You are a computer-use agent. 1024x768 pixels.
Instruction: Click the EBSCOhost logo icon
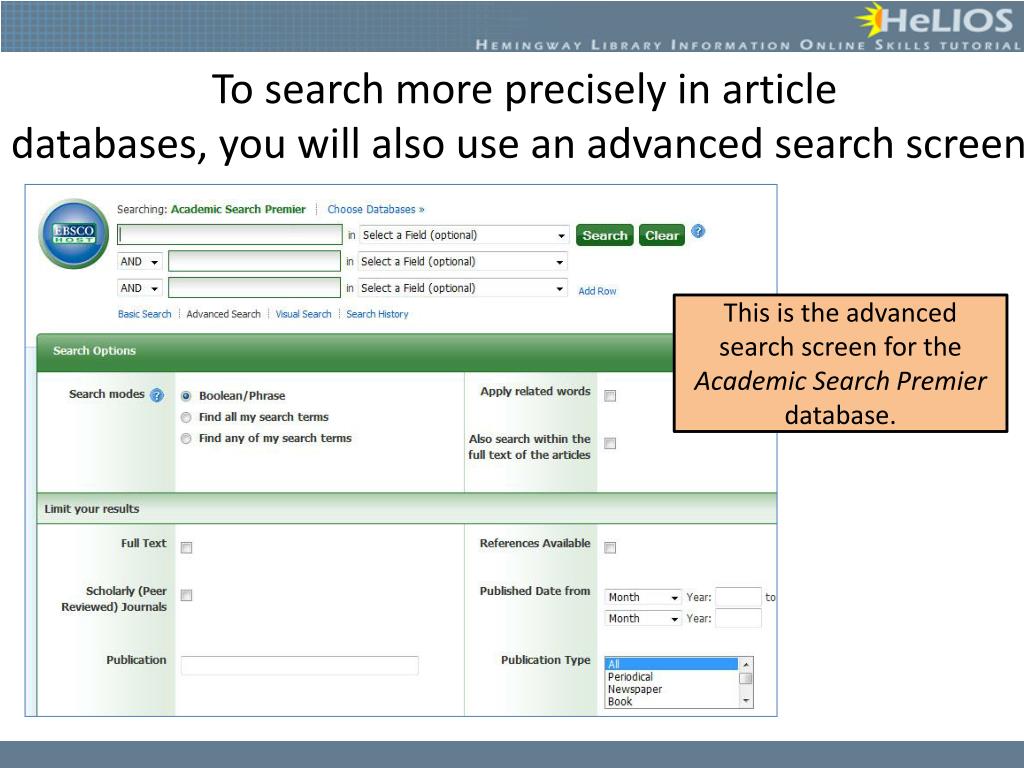pyautogui.click(x=74, y=234)
